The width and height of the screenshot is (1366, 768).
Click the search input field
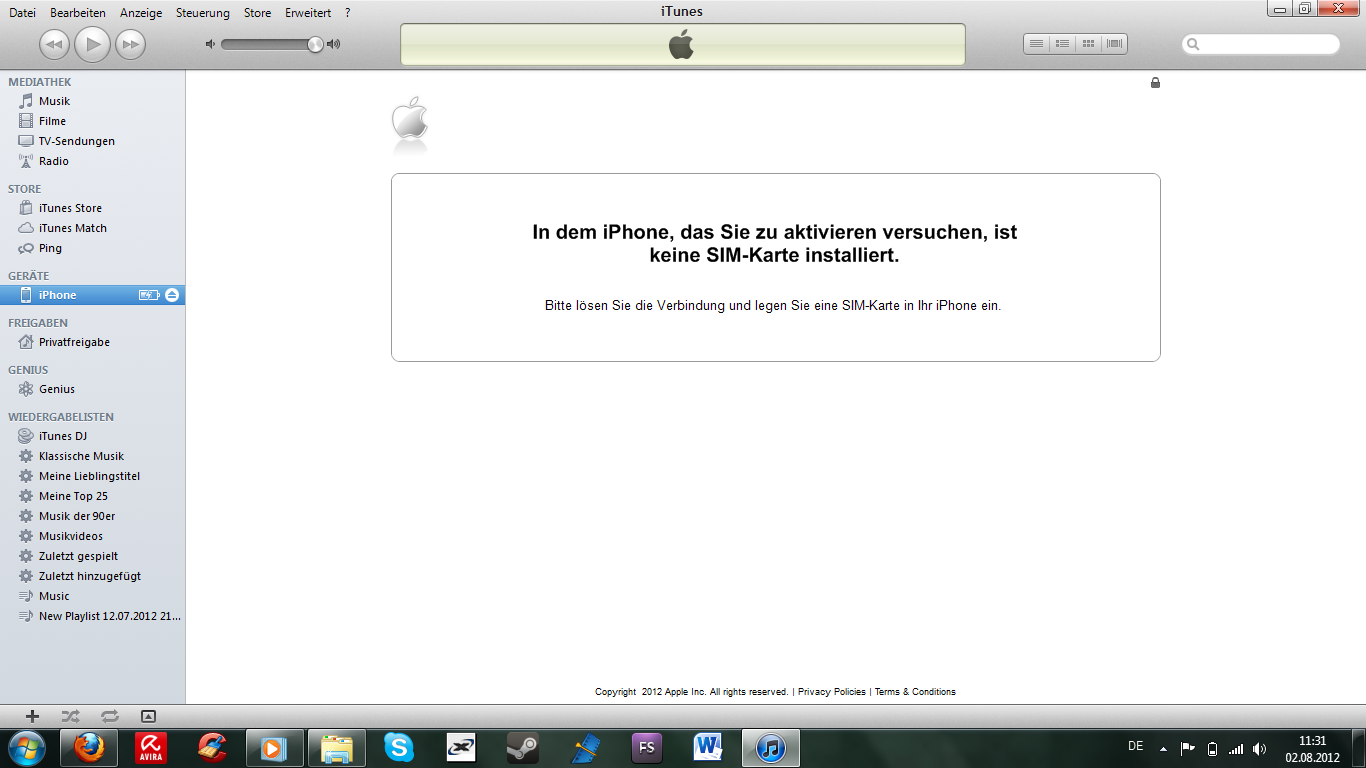click(x=1261, y=44)
